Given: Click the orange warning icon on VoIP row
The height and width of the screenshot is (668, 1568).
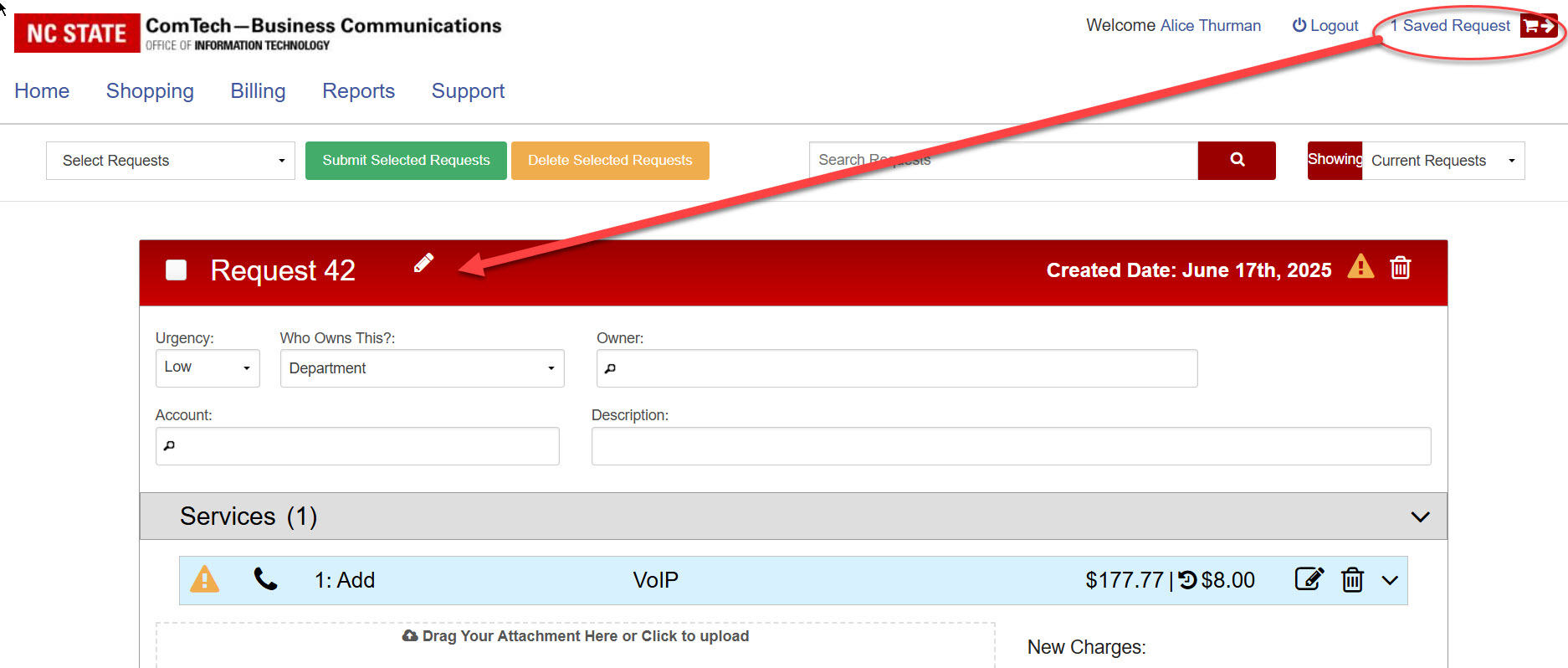Looking at the screenshot, I should click(x=204, y=579).
